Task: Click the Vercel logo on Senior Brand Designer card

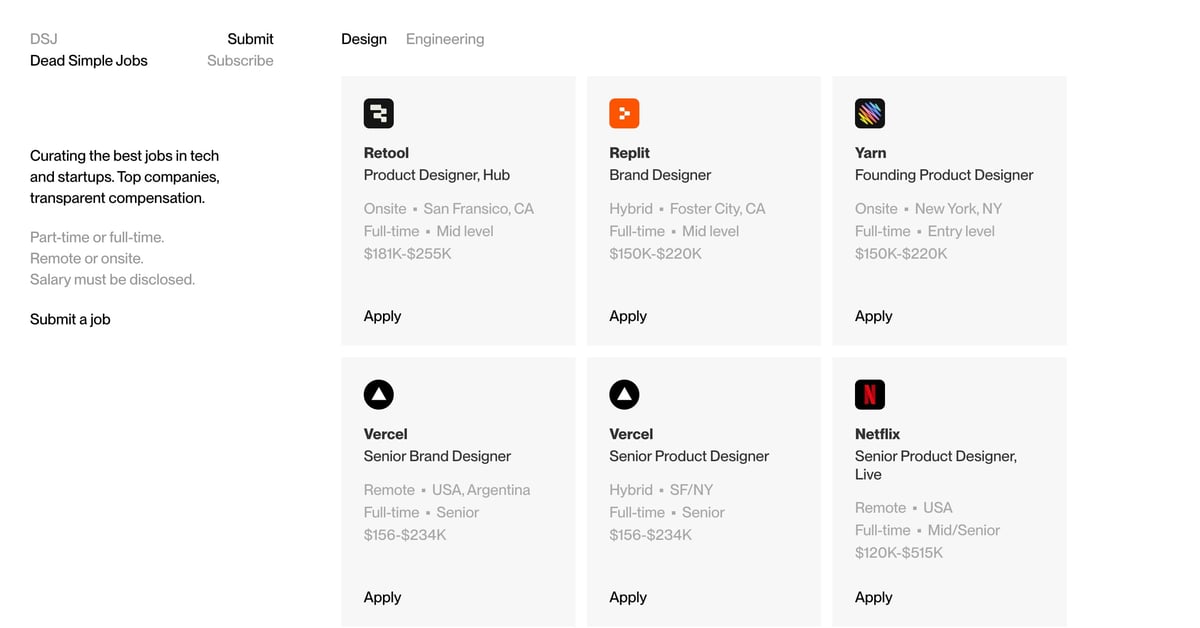Action: (379, 394)
